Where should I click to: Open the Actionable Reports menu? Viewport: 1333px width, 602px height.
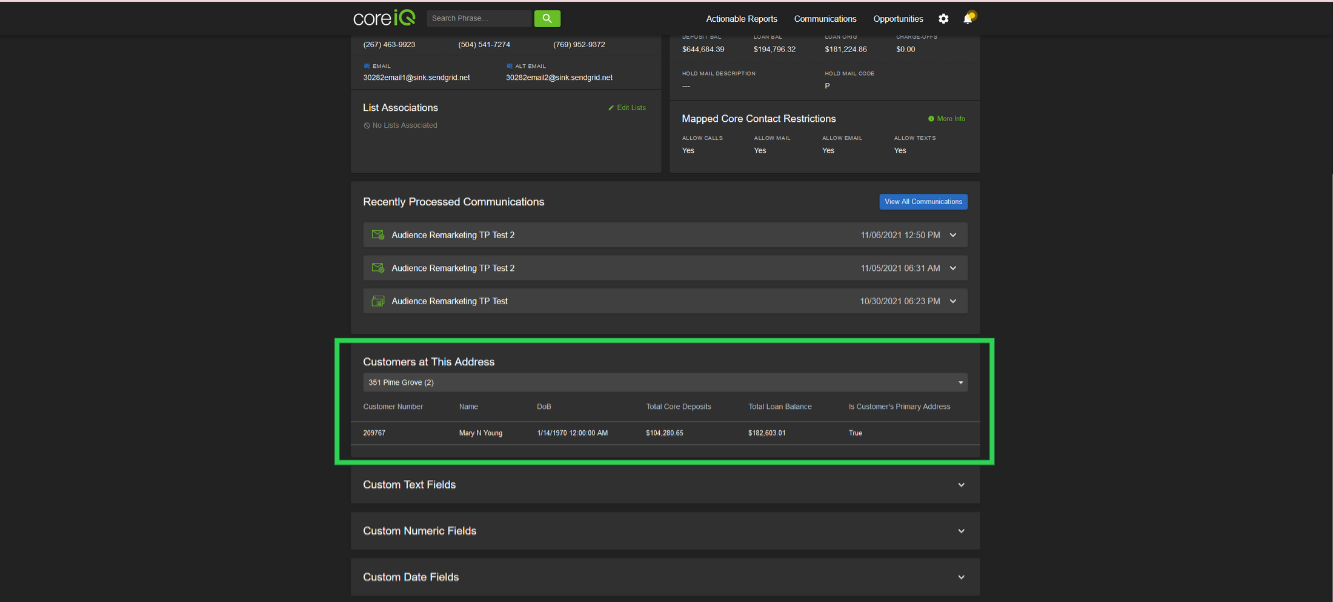tap(741, 19)
